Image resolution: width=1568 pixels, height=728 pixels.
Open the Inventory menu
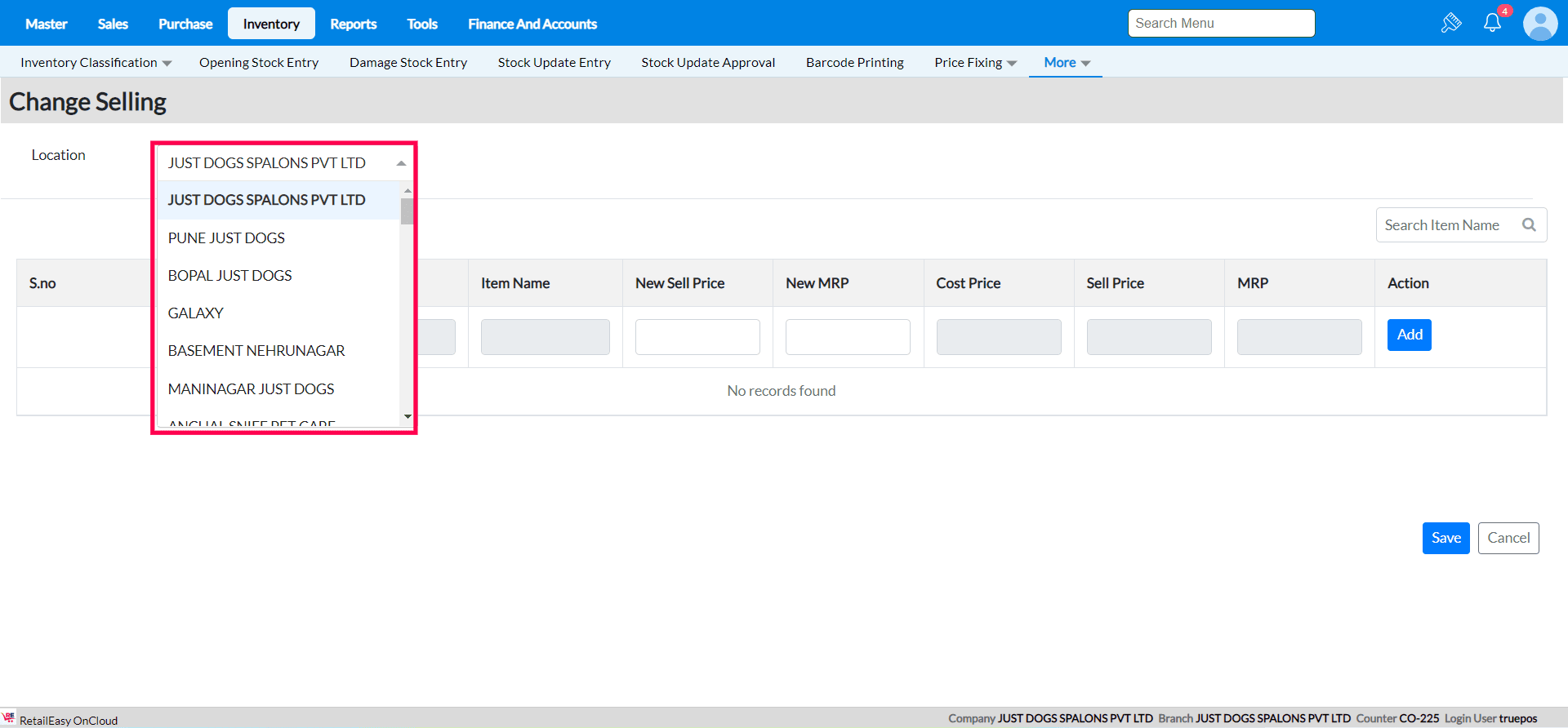(271, 24)
